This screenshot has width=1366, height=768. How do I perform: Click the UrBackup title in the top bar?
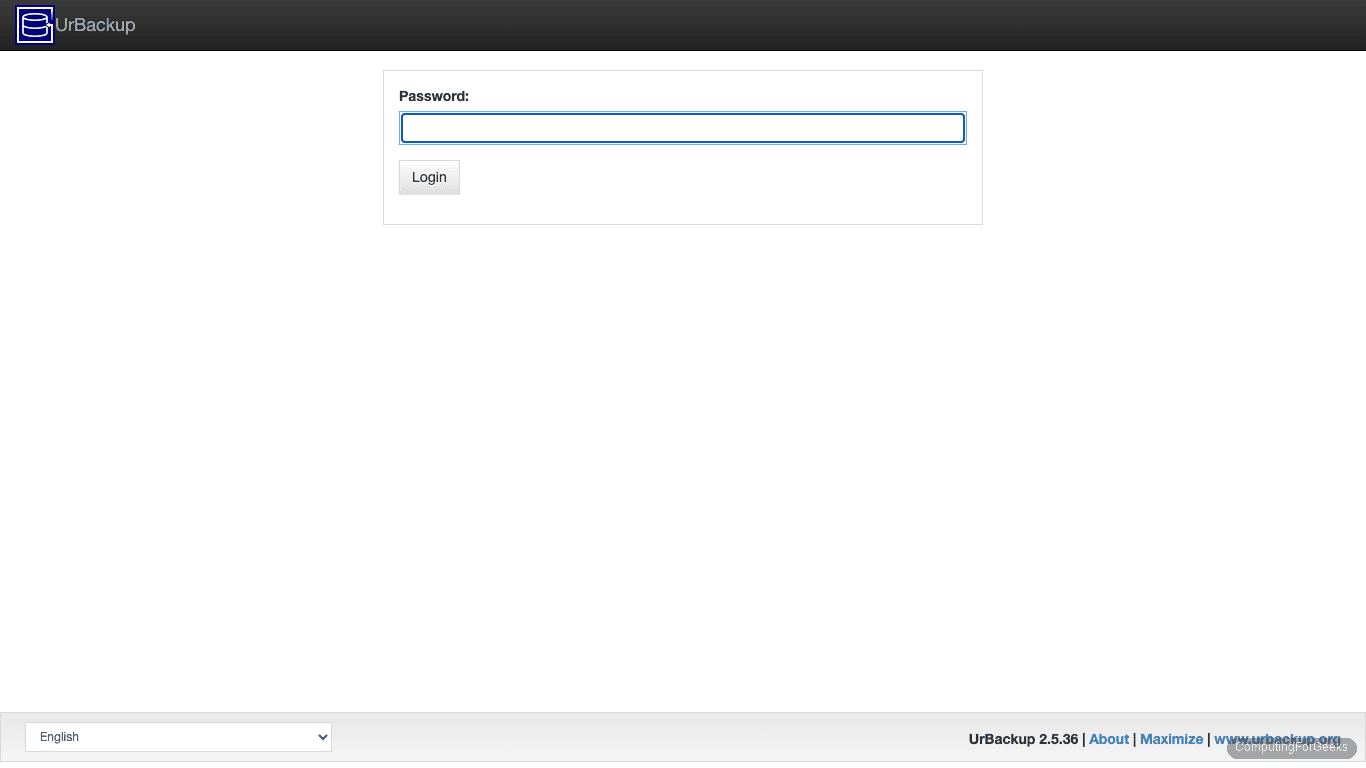(97, 25)
